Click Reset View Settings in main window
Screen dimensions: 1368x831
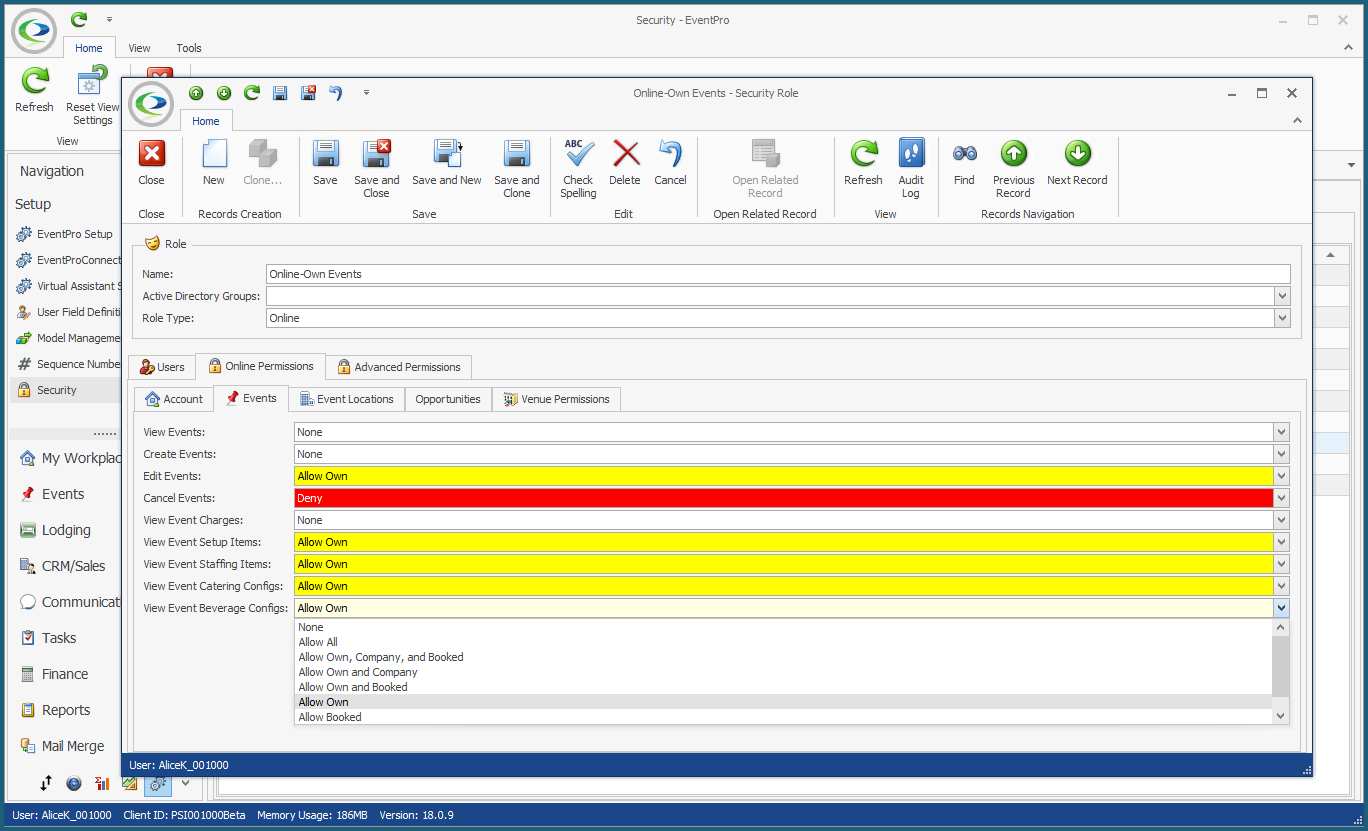[x=92, y=95]
